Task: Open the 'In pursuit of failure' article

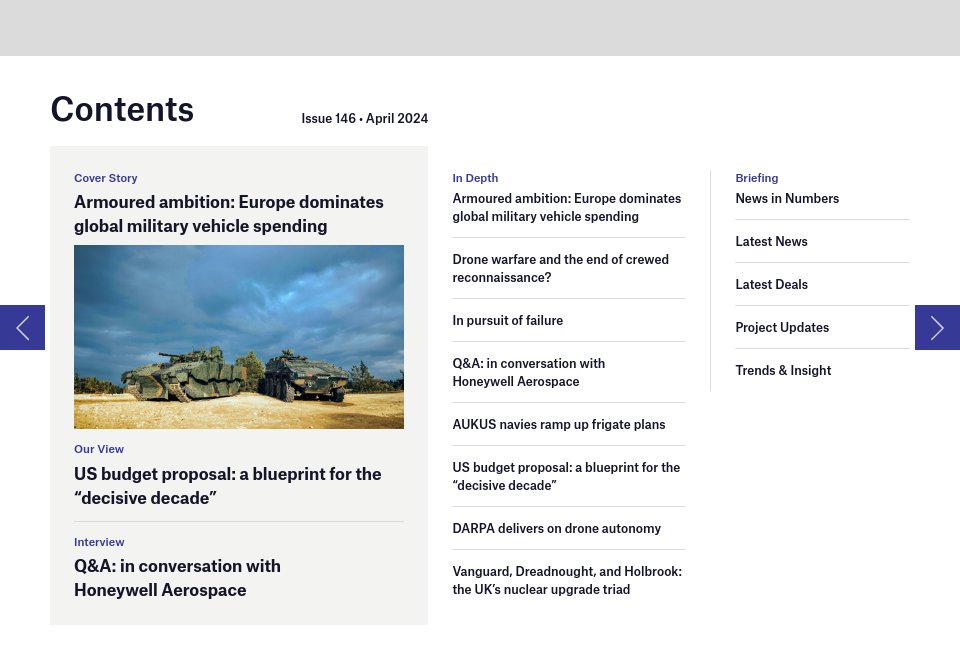Action: pyautogui.click(x=507, y=321)
